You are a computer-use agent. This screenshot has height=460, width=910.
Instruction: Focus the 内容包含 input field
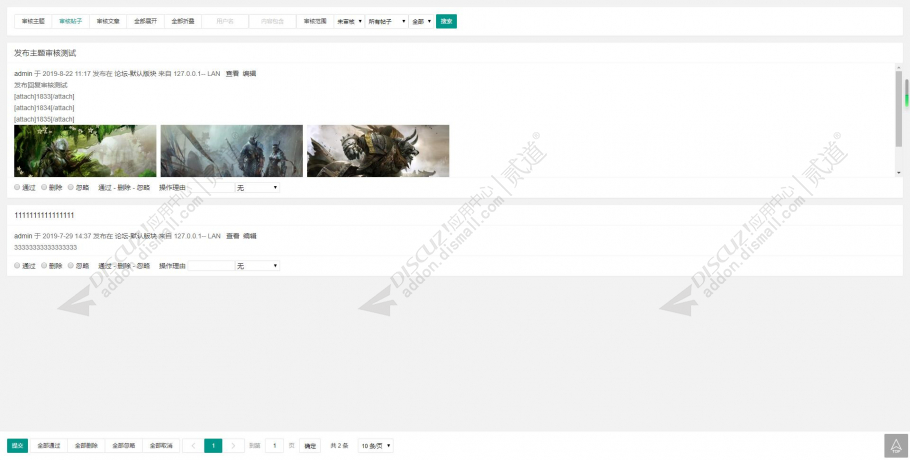pos(272,21)
